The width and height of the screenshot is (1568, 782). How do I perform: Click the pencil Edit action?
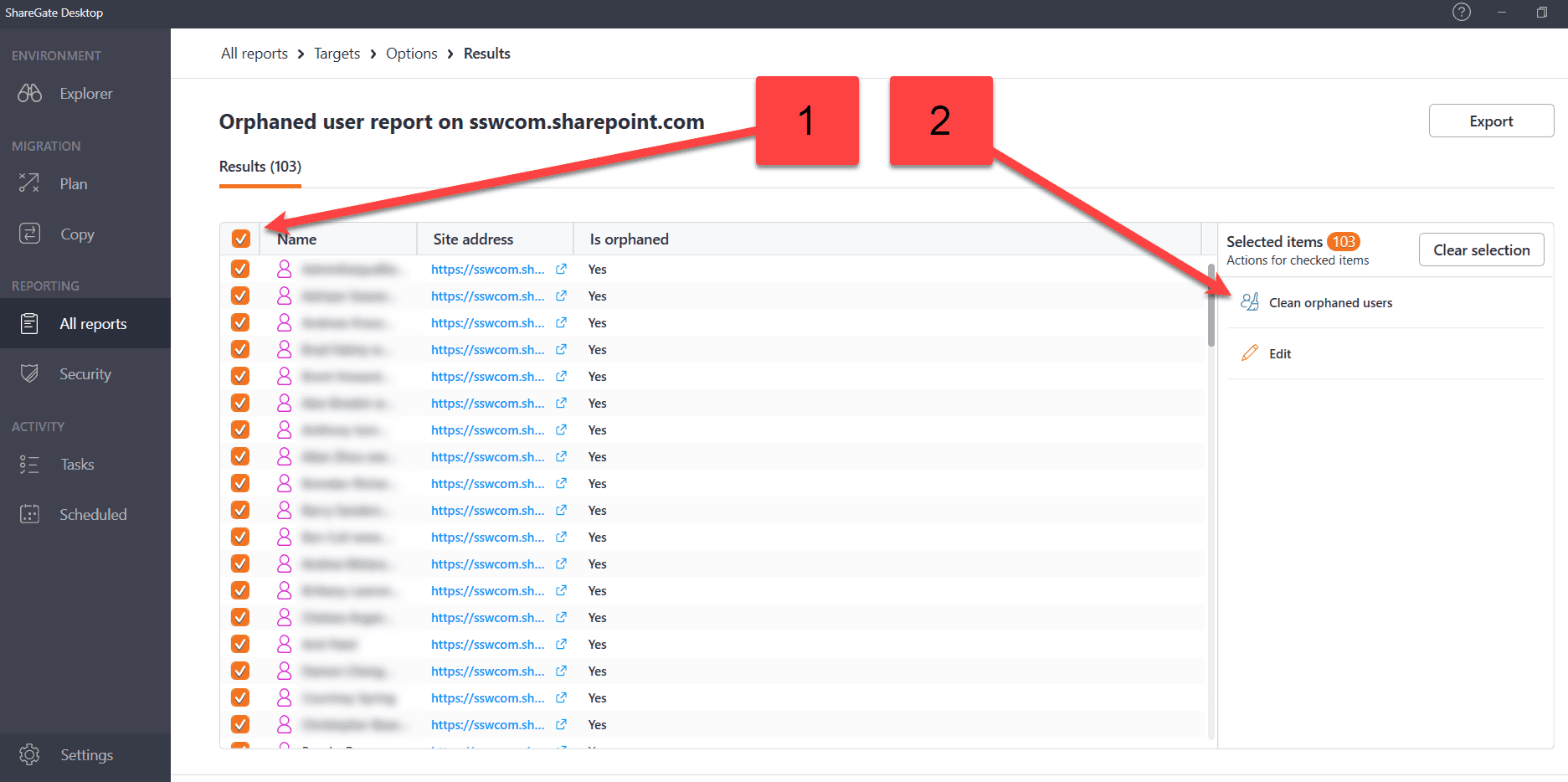1250,353
